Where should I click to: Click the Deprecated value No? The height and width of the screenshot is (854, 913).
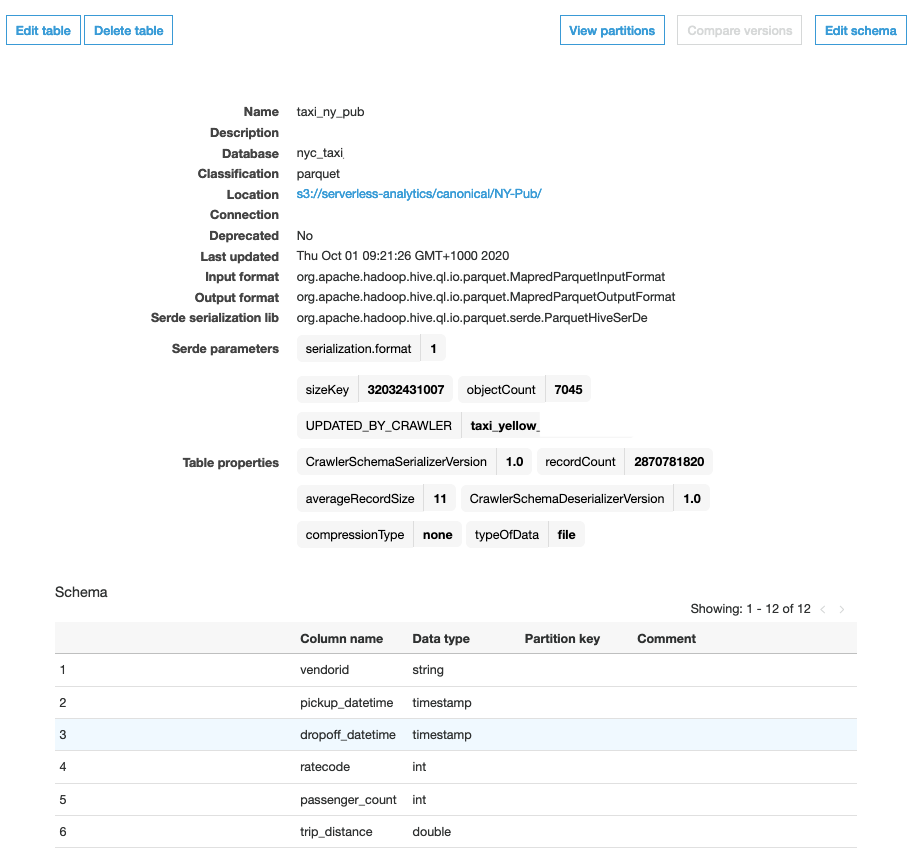pyautogui.click(x=305, y=236)
